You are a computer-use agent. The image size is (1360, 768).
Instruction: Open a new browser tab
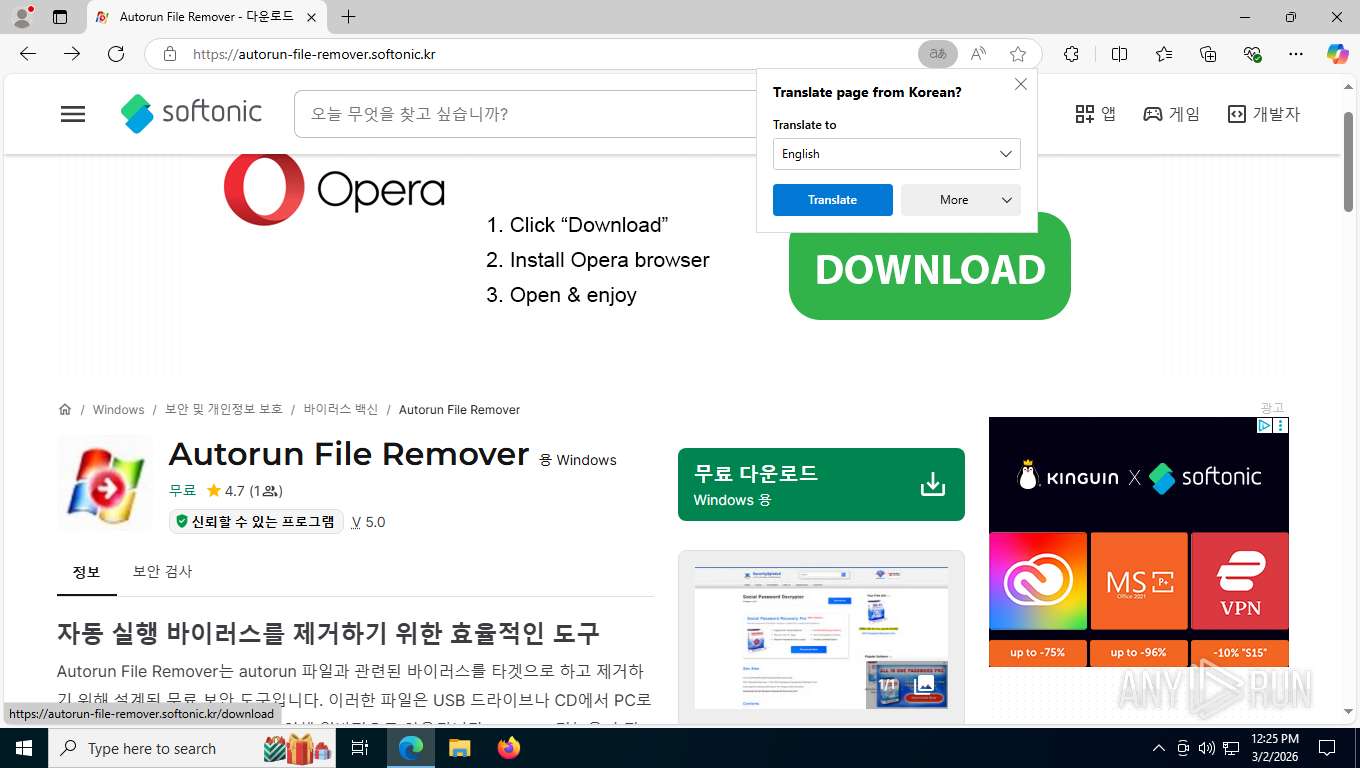click(348, 17)
